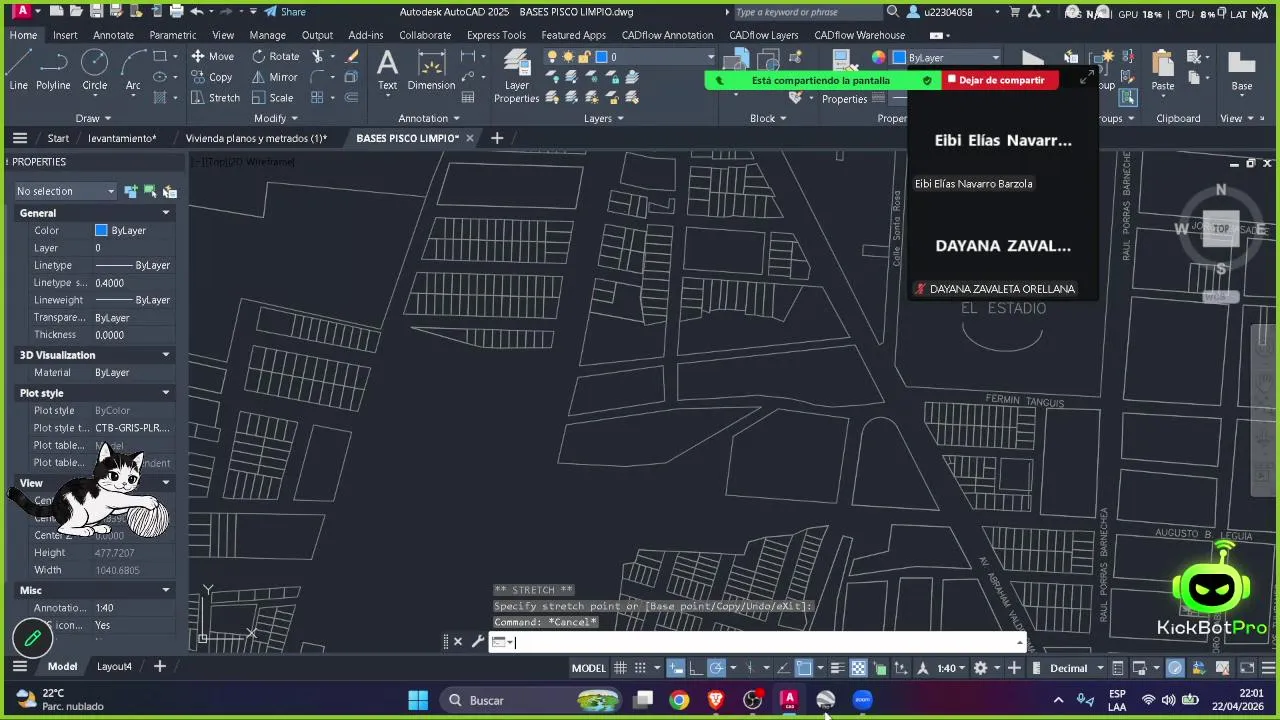Open the Home ribbon tab
Image resolution: width=1280 pixels, height=720 pixels.
[23, 35]
